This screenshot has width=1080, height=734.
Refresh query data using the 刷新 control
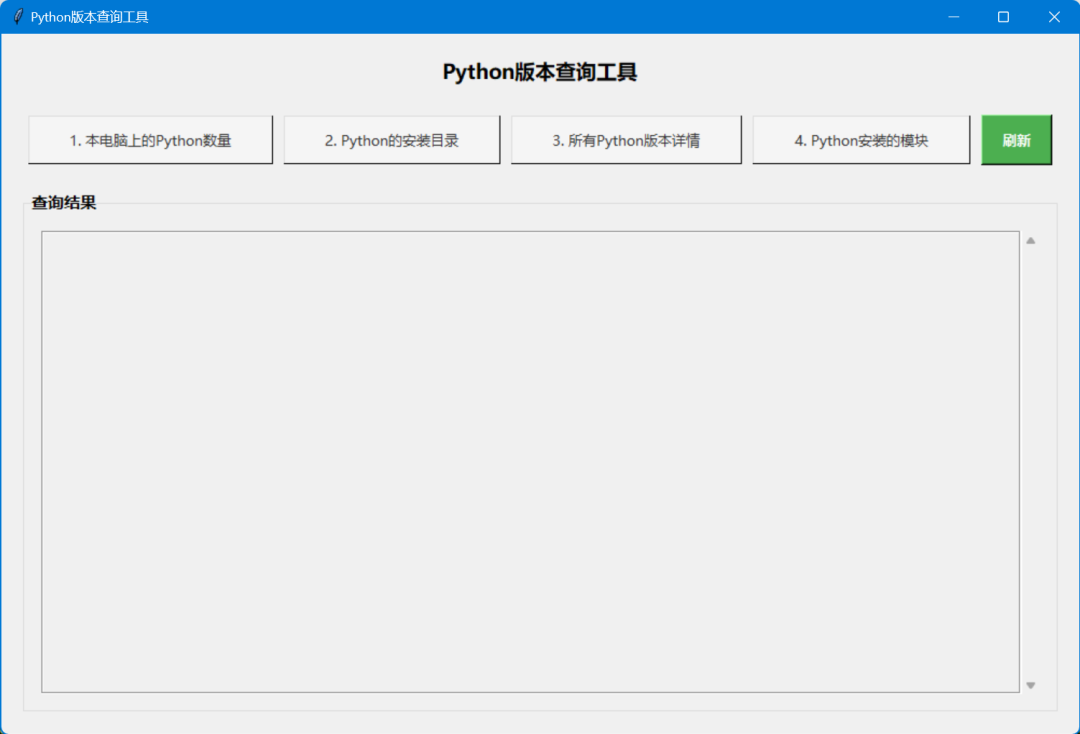[x=1016, y=140]
